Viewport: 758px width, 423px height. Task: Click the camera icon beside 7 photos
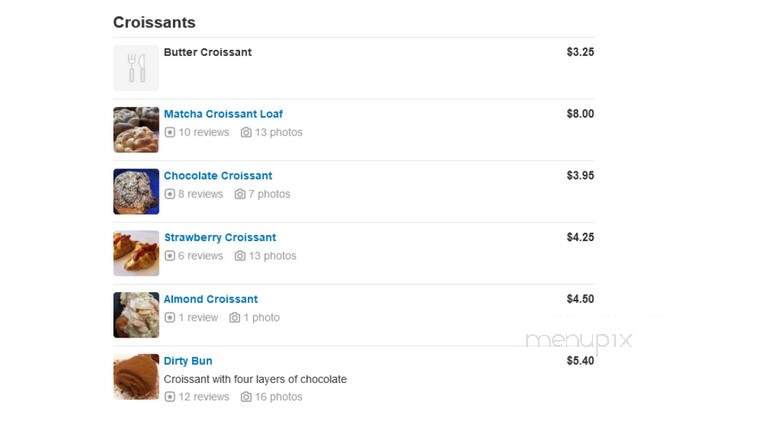click(x=240, y=194)
